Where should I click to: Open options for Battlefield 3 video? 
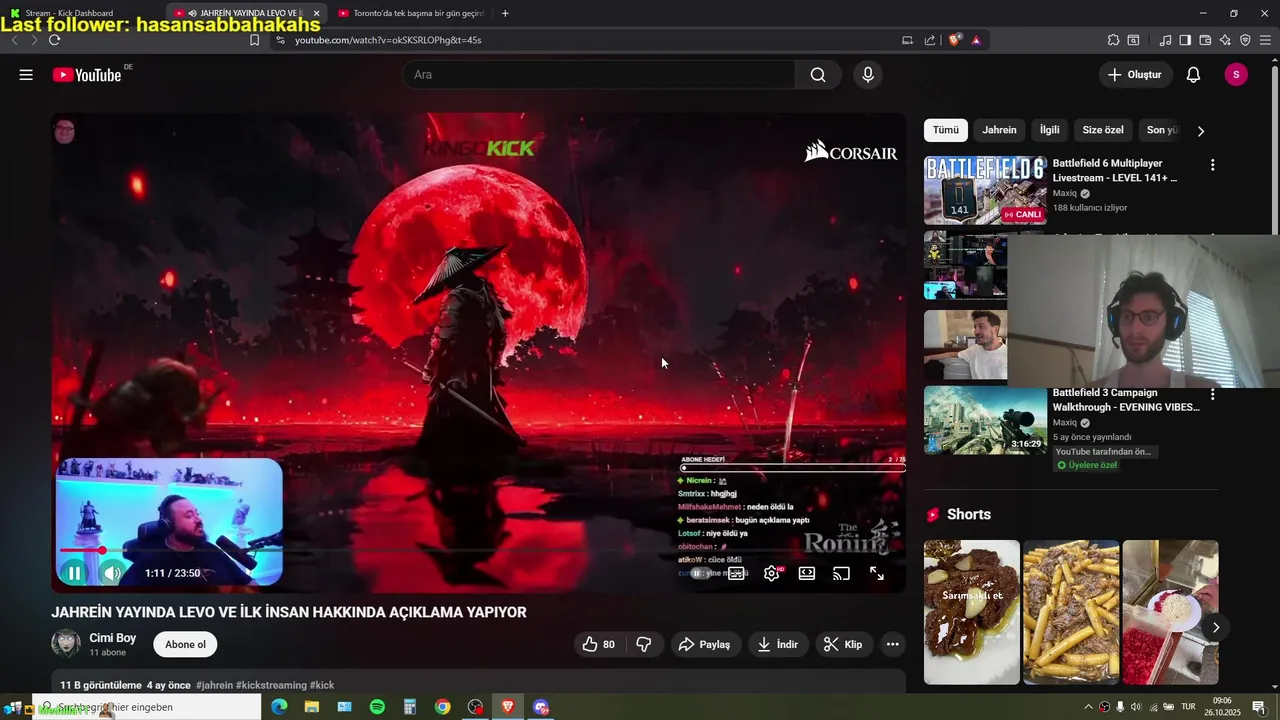(x=1213, y=395)
